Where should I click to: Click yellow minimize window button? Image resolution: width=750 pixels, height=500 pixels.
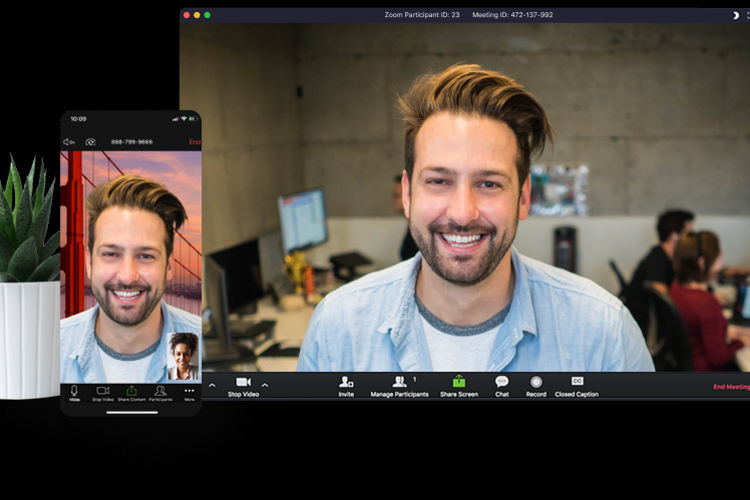pos(197,15)
